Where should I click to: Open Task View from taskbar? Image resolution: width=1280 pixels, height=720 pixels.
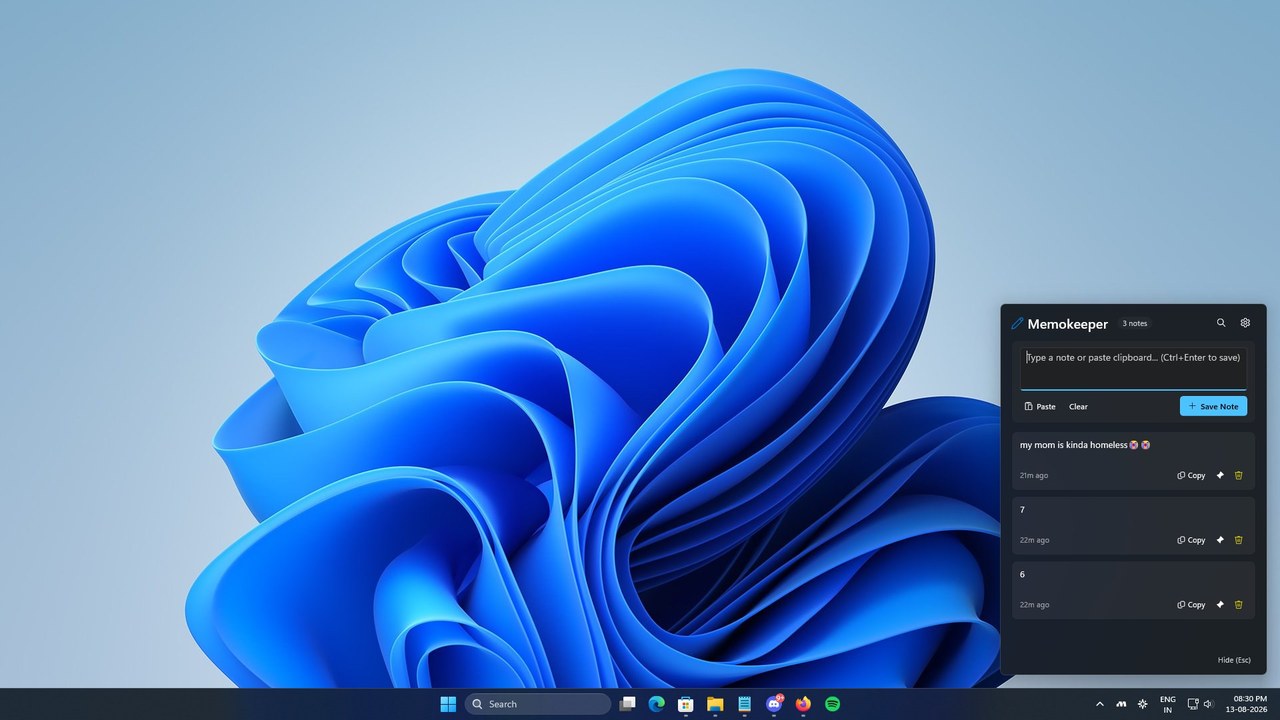click(x=627, y=704)
